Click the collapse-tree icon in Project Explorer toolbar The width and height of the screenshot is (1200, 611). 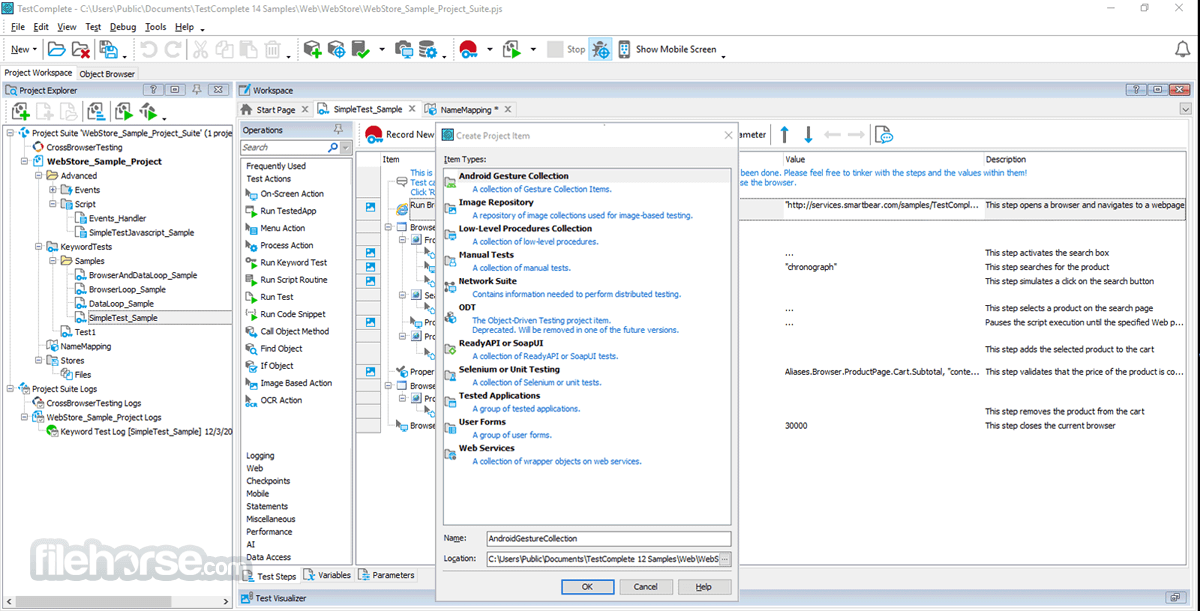click(x=96, y=111)
